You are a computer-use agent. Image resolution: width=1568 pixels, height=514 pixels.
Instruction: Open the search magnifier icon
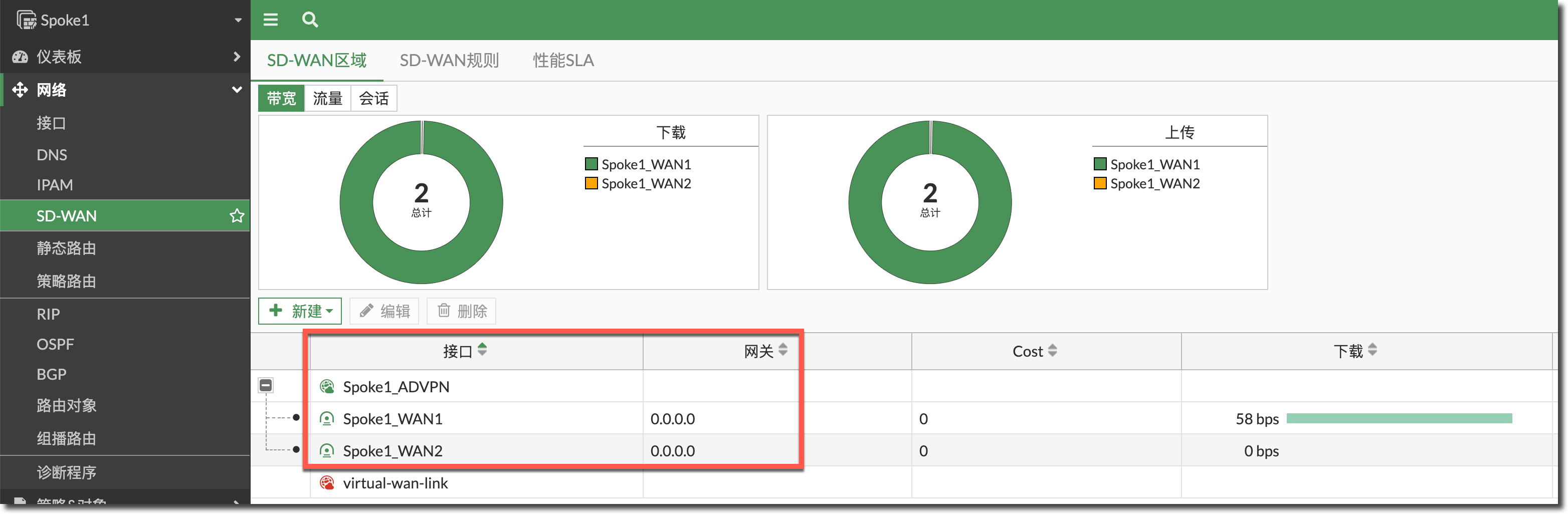point(310,20)
